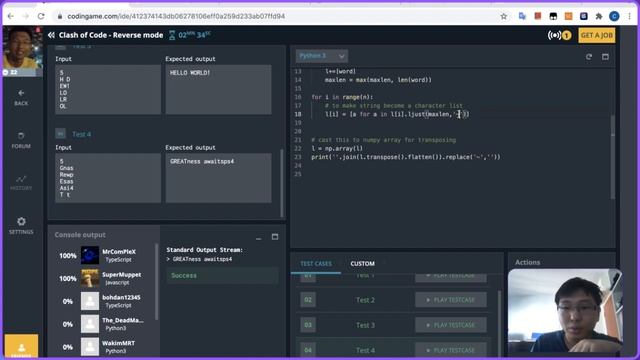Viewport: 640px width, 360px height.
Task: Minimize the Console output panel
Action: 258,237
